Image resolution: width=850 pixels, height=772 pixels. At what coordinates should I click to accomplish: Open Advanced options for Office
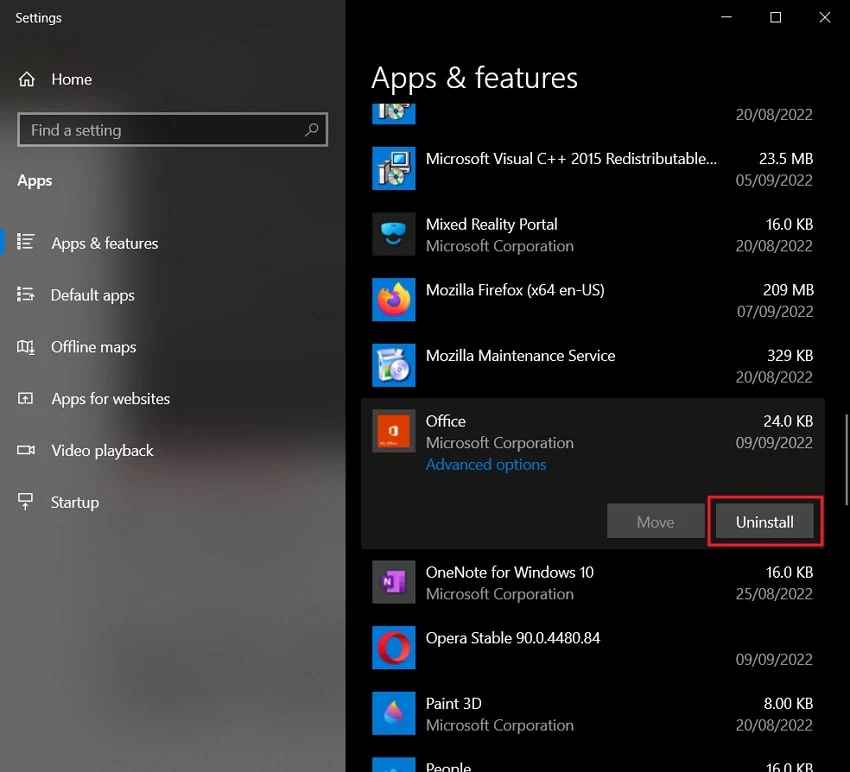point(486,465)
